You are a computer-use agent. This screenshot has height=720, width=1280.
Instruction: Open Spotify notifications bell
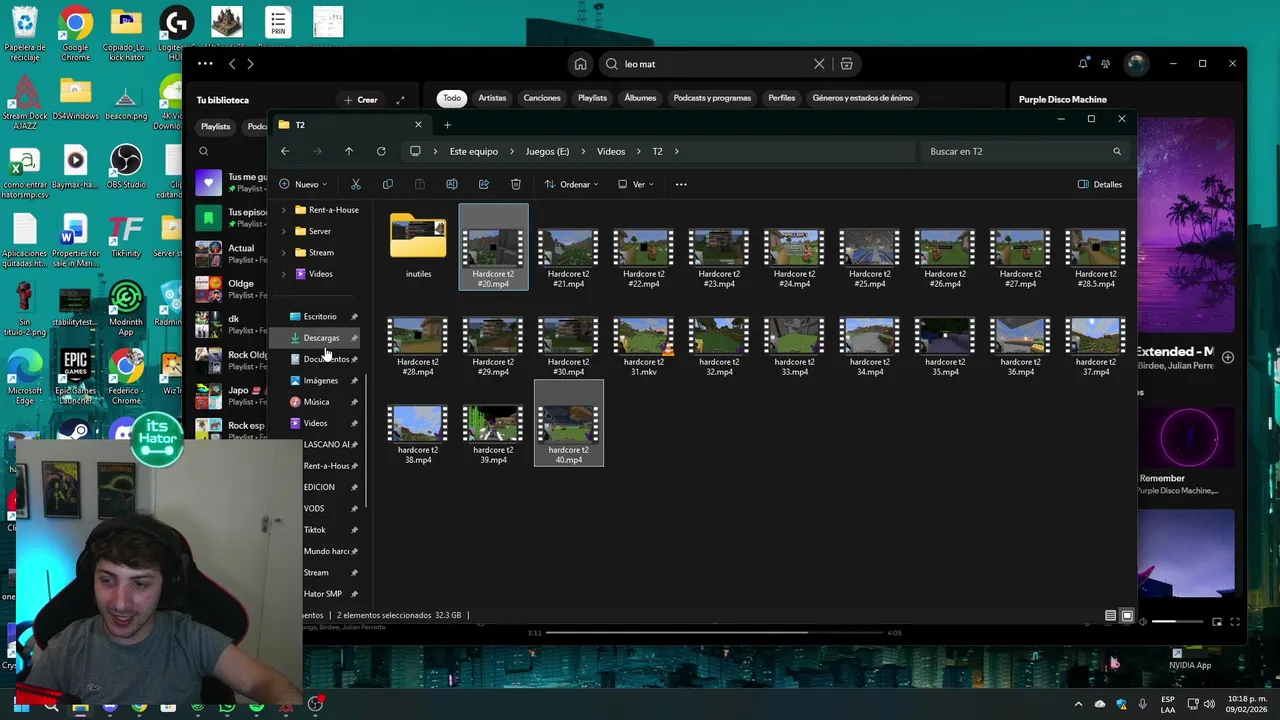click(x=1083, y=64)
